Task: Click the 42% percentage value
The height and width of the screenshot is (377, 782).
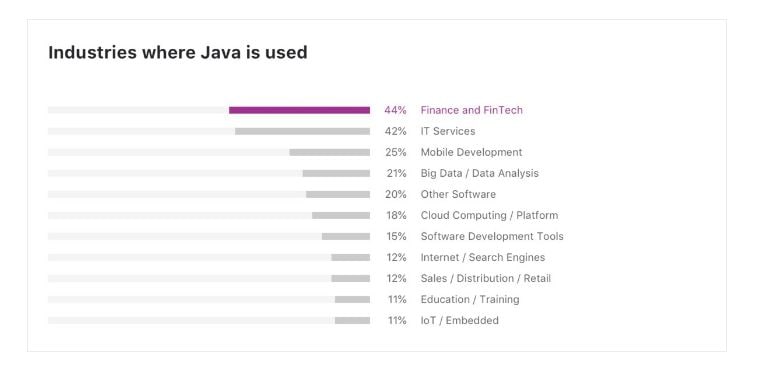Action: coord(395,131)
